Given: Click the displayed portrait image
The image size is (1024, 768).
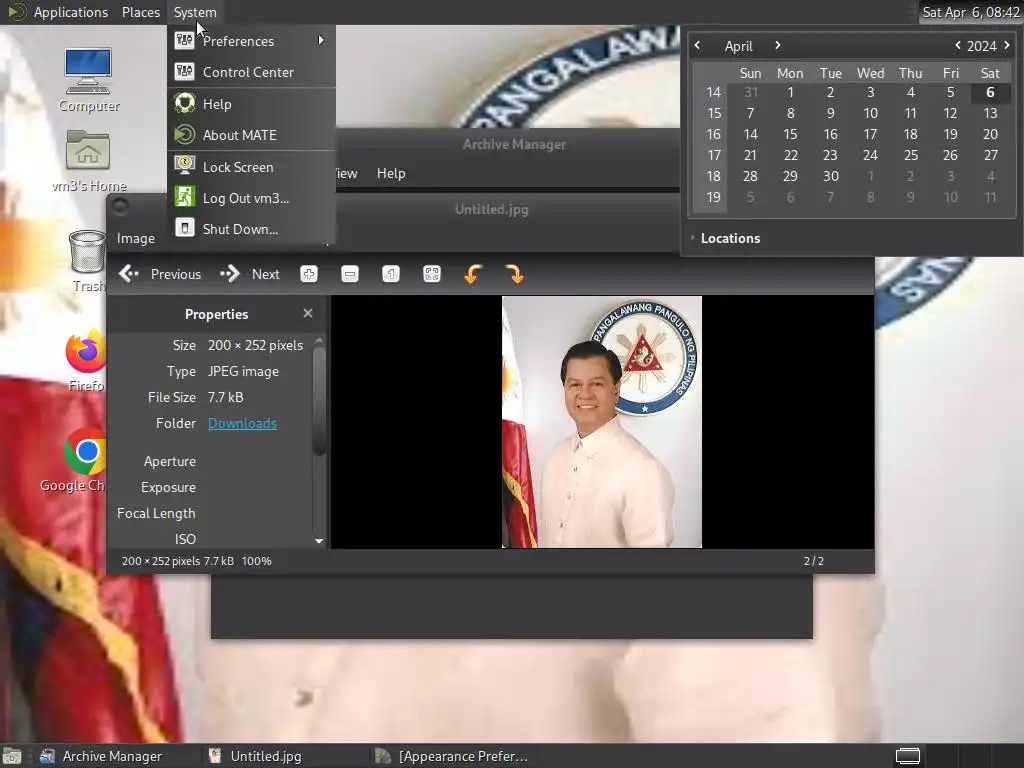Looking at the screenshot, I should pyautogui.click(x=601, y=422).
